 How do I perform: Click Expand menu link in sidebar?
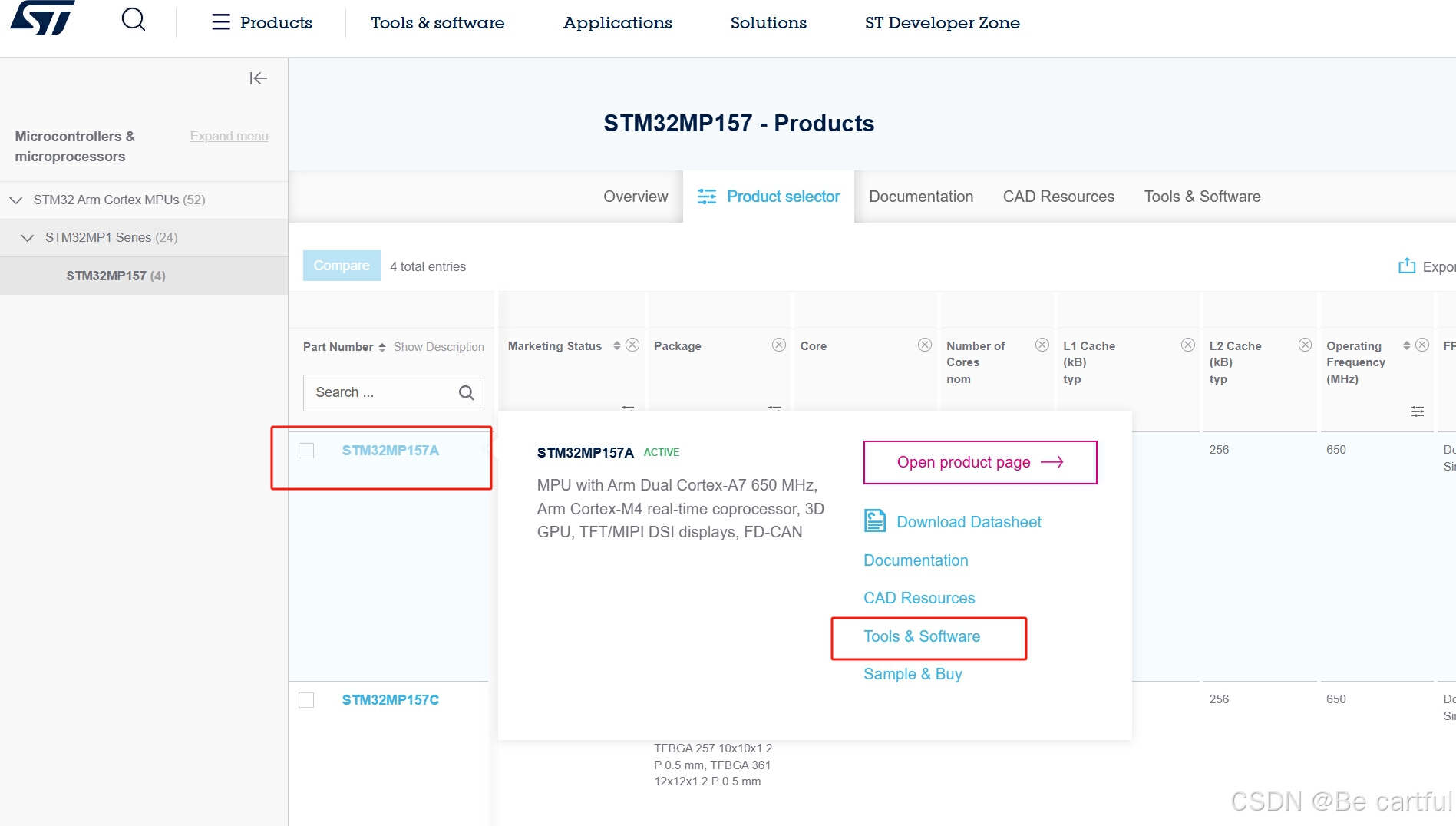[229, 136]
